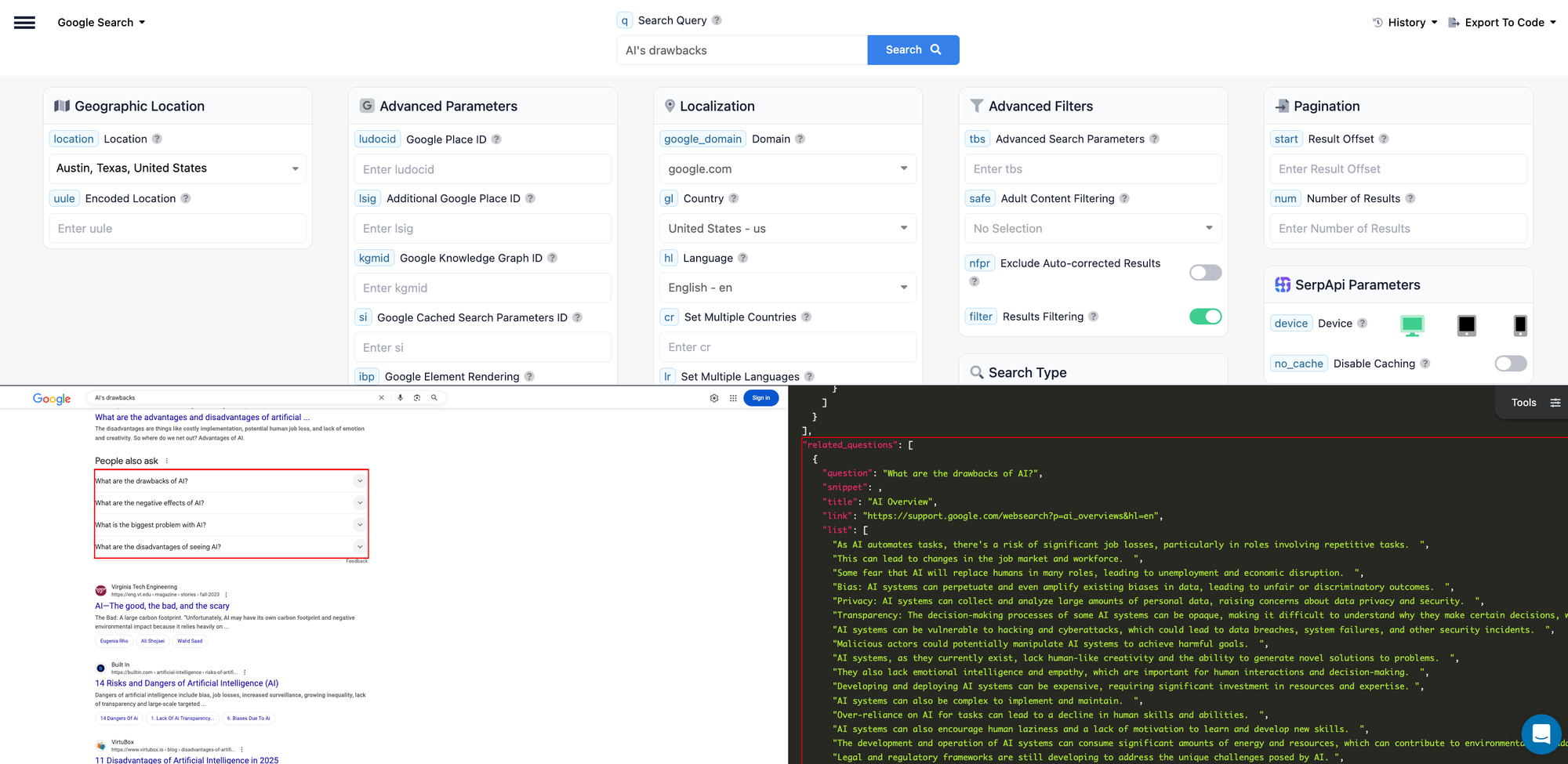Viewport: 1568px width, 764px height.
Task: Open "14 Risks and Dangers of Artificial Intelligence" link
Action: pos(187,683)
